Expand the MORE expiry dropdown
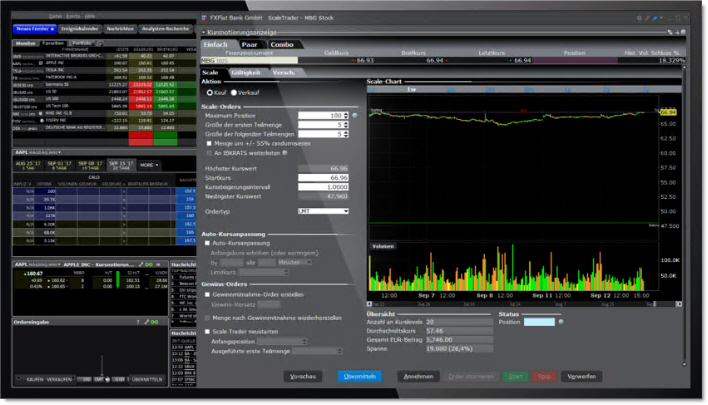This screenshot has height=405, width=708. [147, 164]
